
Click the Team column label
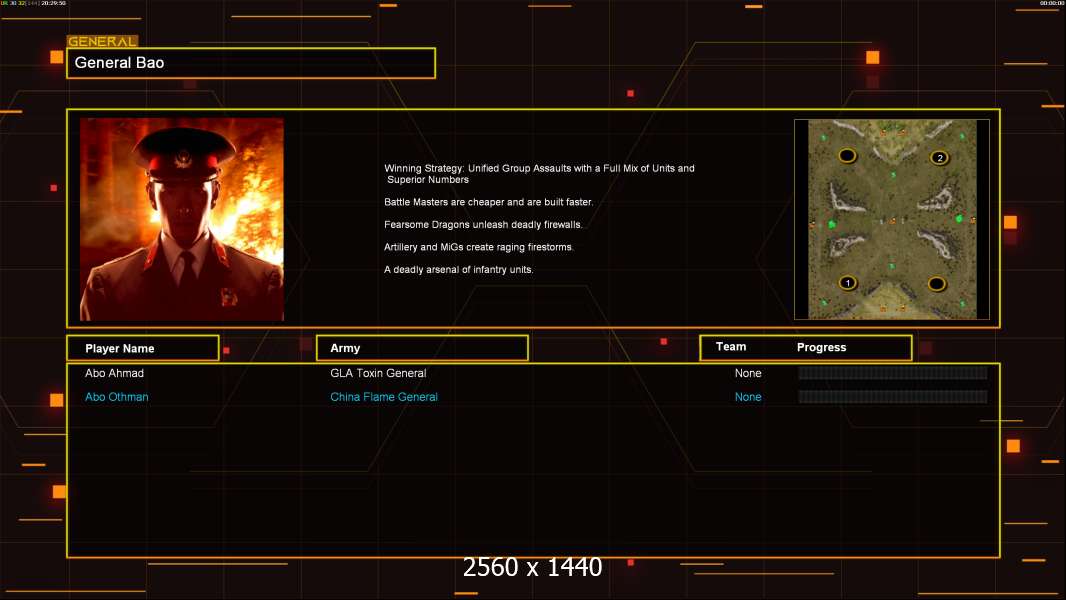click(731, 347)
